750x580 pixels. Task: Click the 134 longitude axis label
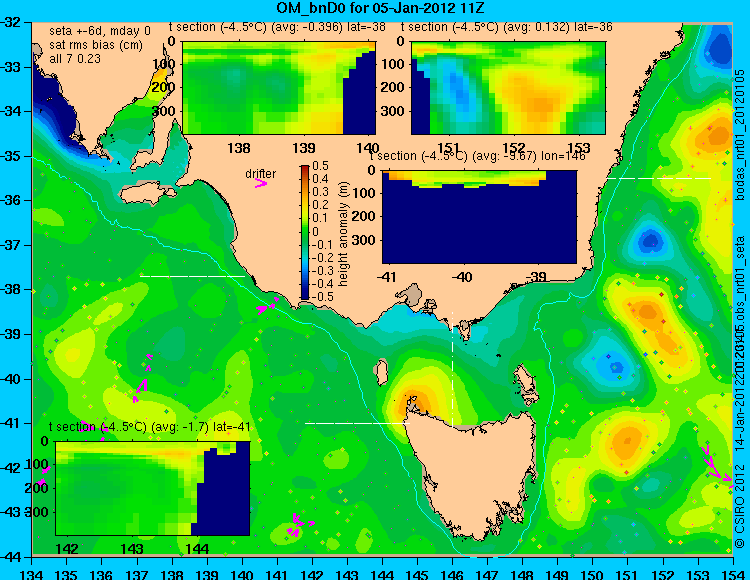pyautogui.click(x=32, y=574)
